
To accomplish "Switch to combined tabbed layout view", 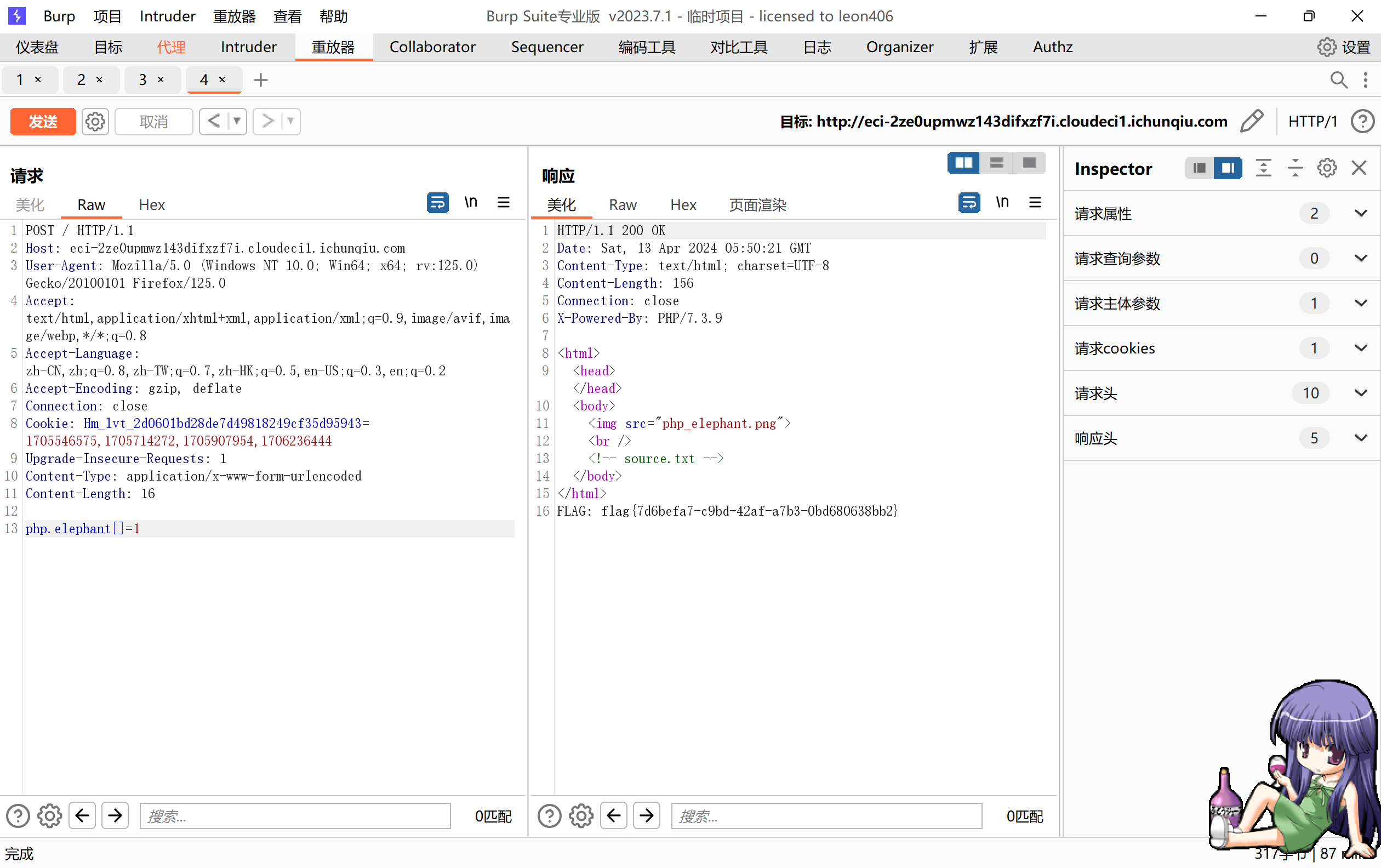I will point(1029,163).
